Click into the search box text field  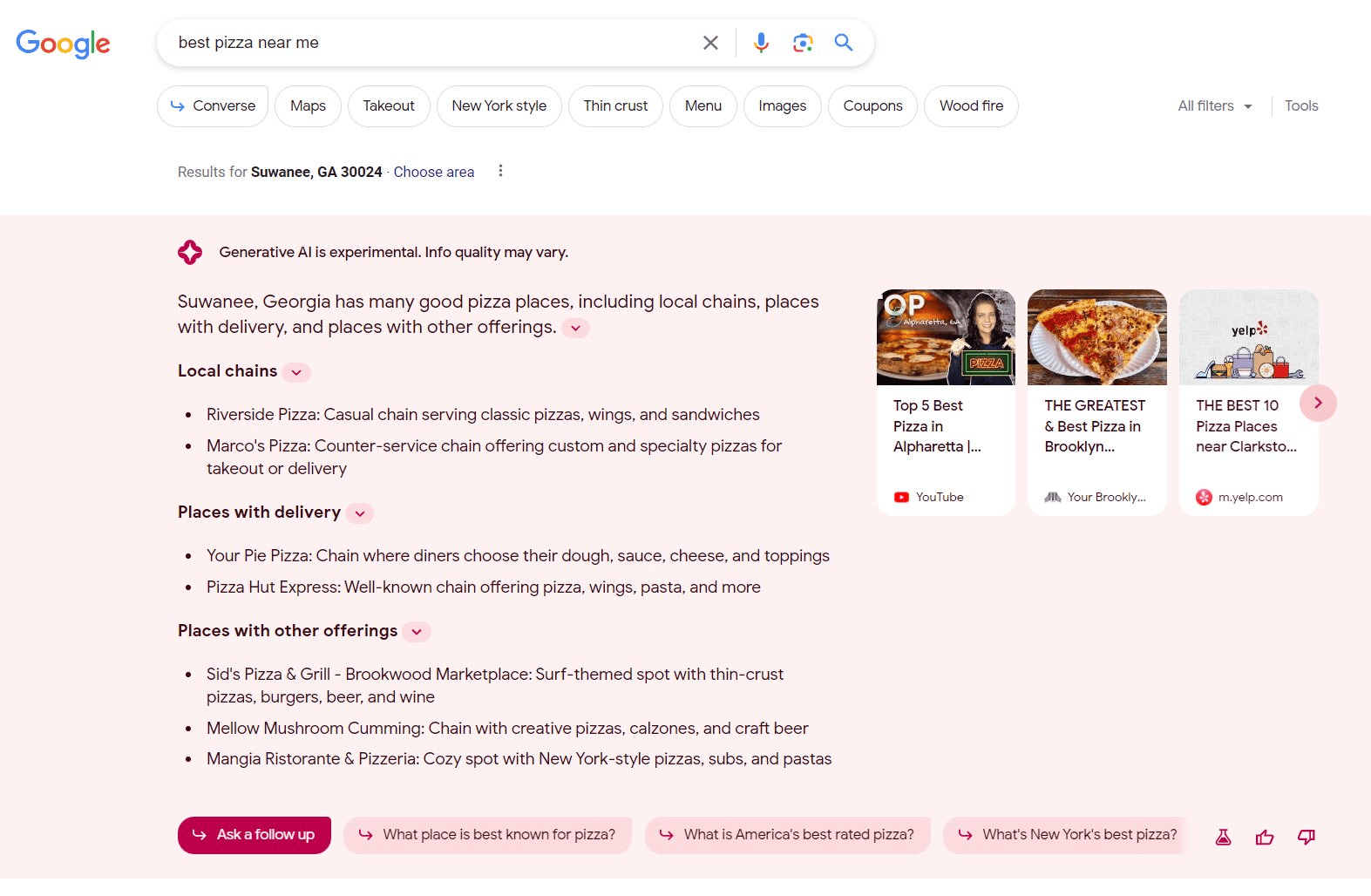point(427,43)
